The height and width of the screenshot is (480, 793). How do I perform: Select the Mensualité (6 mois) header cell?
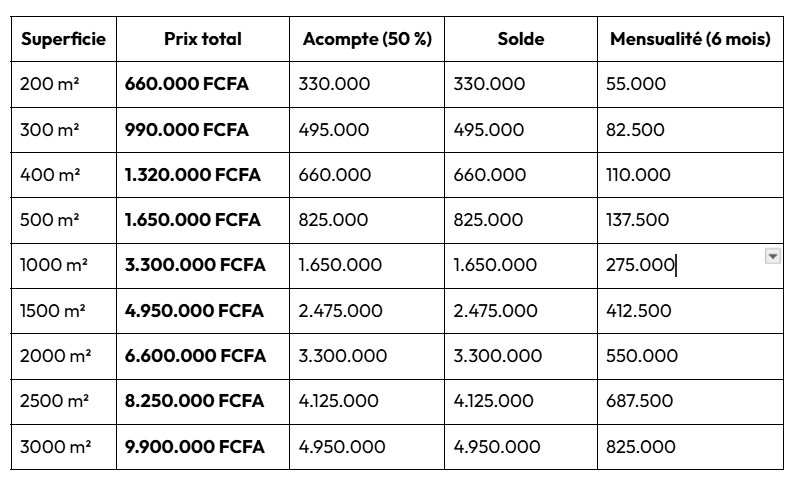click(x=690, y=39)
